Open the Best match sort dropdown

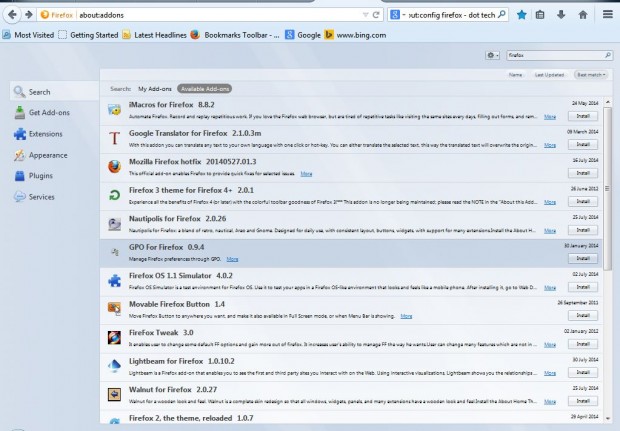[591, 75]
